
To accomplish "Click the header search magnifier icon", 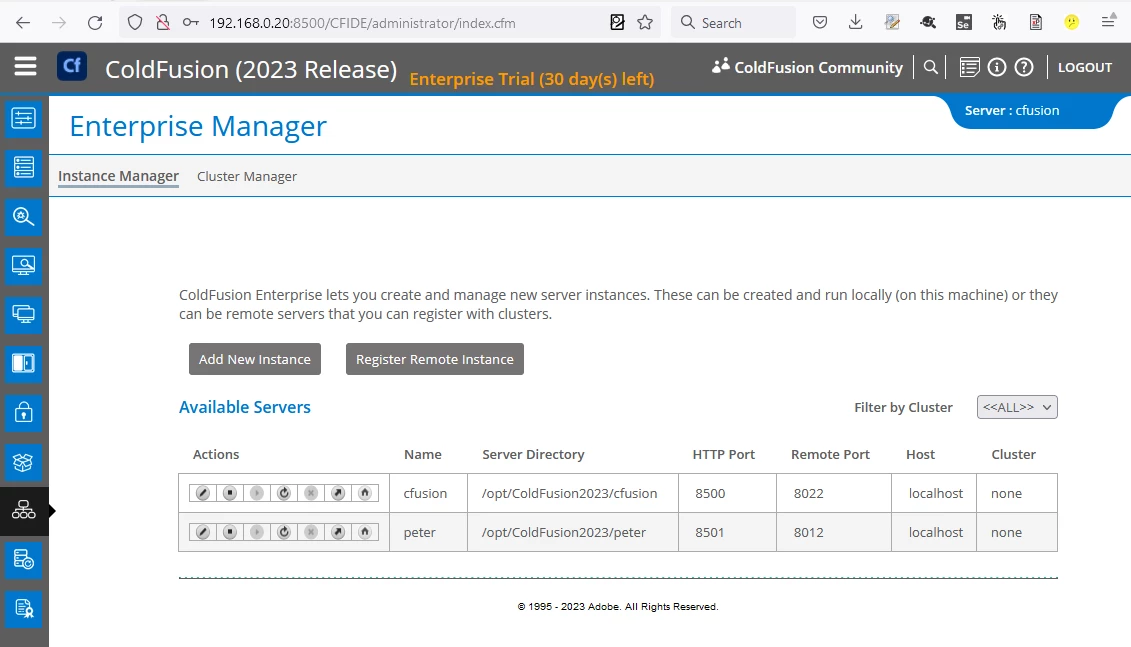I will point(930,67).
